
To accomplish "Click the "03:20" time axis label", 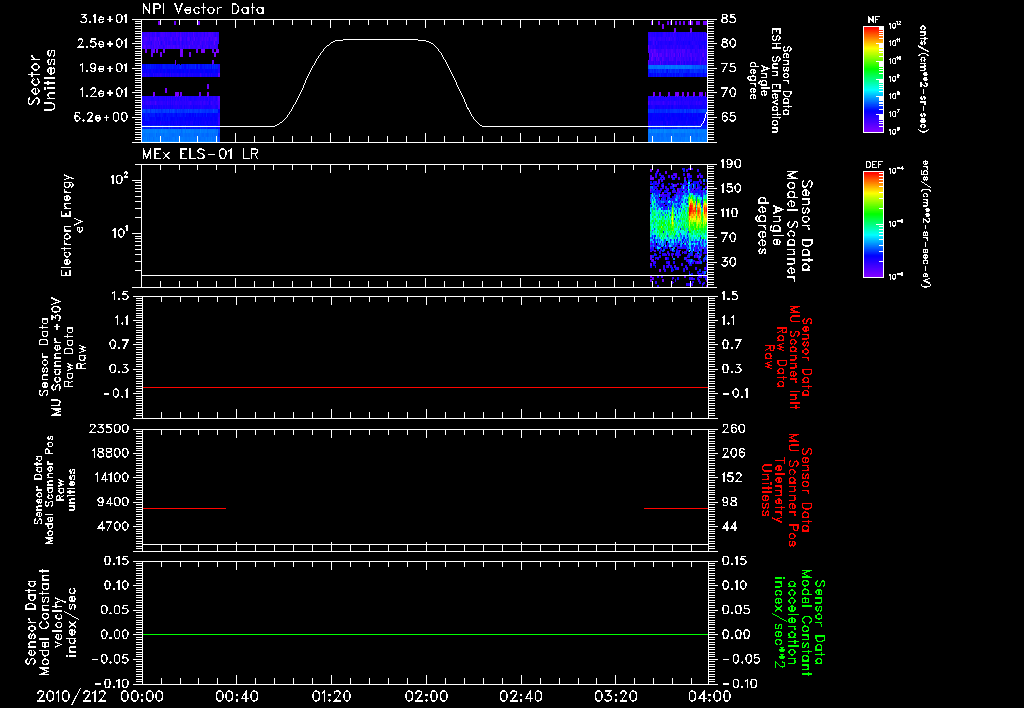I will [x=615, y=696].
